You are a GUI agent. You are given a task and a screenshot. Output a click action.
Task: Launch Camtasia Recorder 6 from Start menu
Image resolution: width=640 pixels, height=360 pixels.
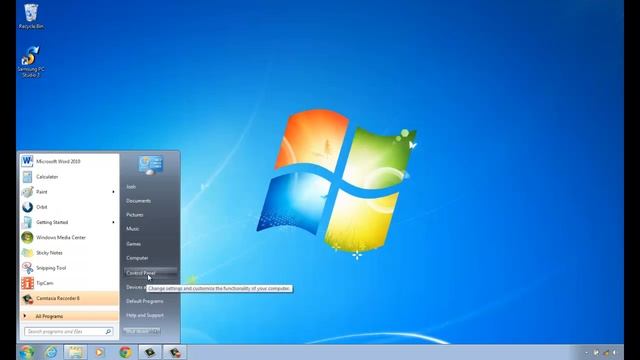pyautogui.click(x=69, y=298)
